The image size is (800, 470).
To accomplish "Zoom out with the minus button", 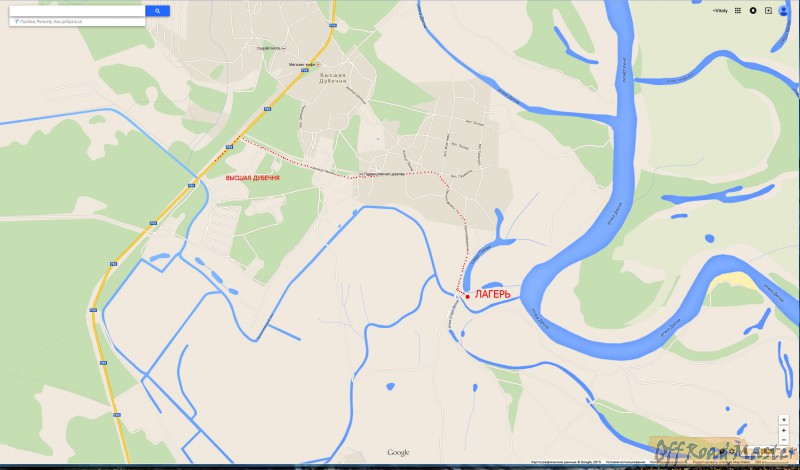I will pos(784,440).
